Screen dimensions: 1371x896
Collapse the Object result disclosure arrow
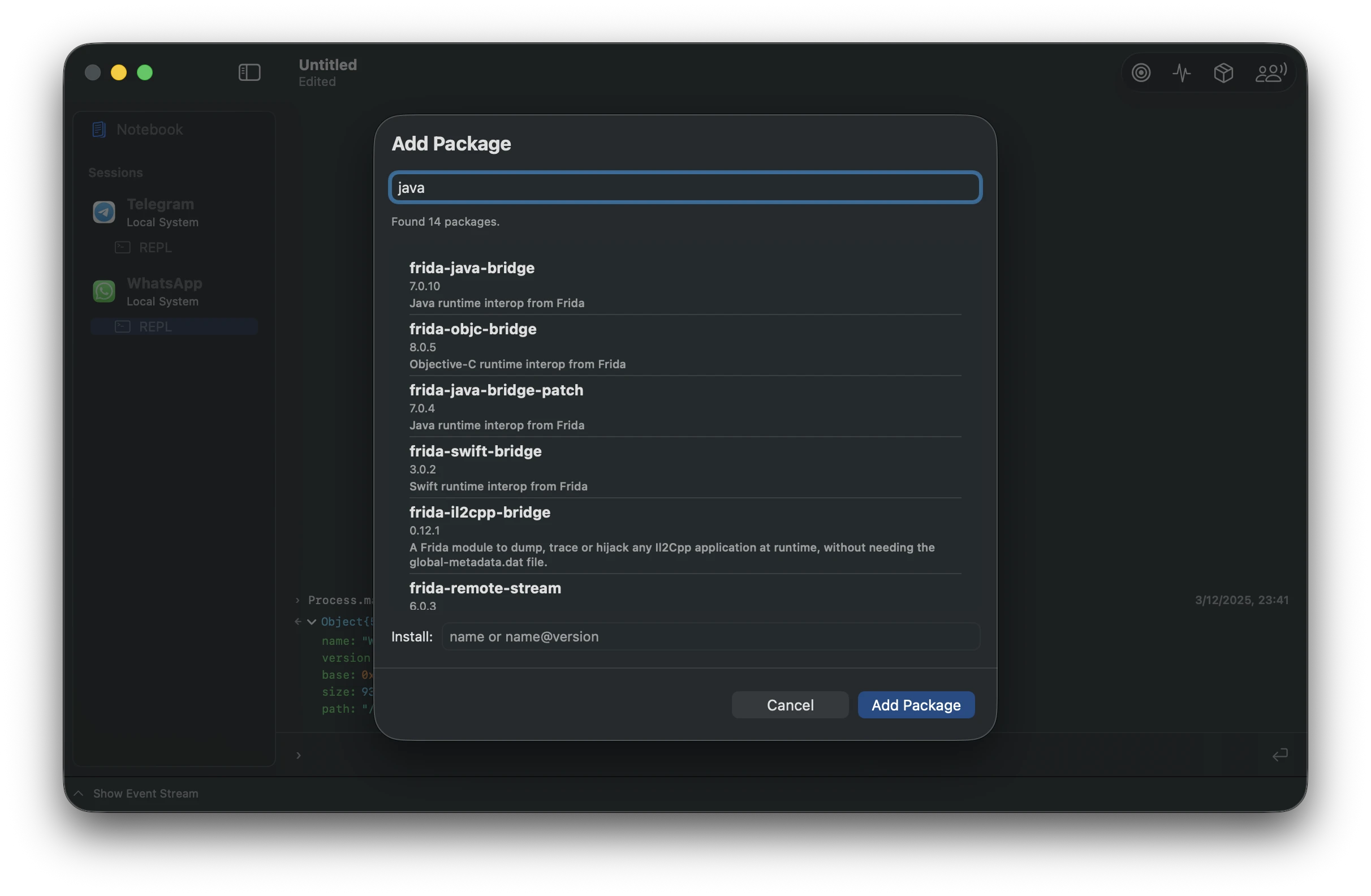click(x=312, y=622)
